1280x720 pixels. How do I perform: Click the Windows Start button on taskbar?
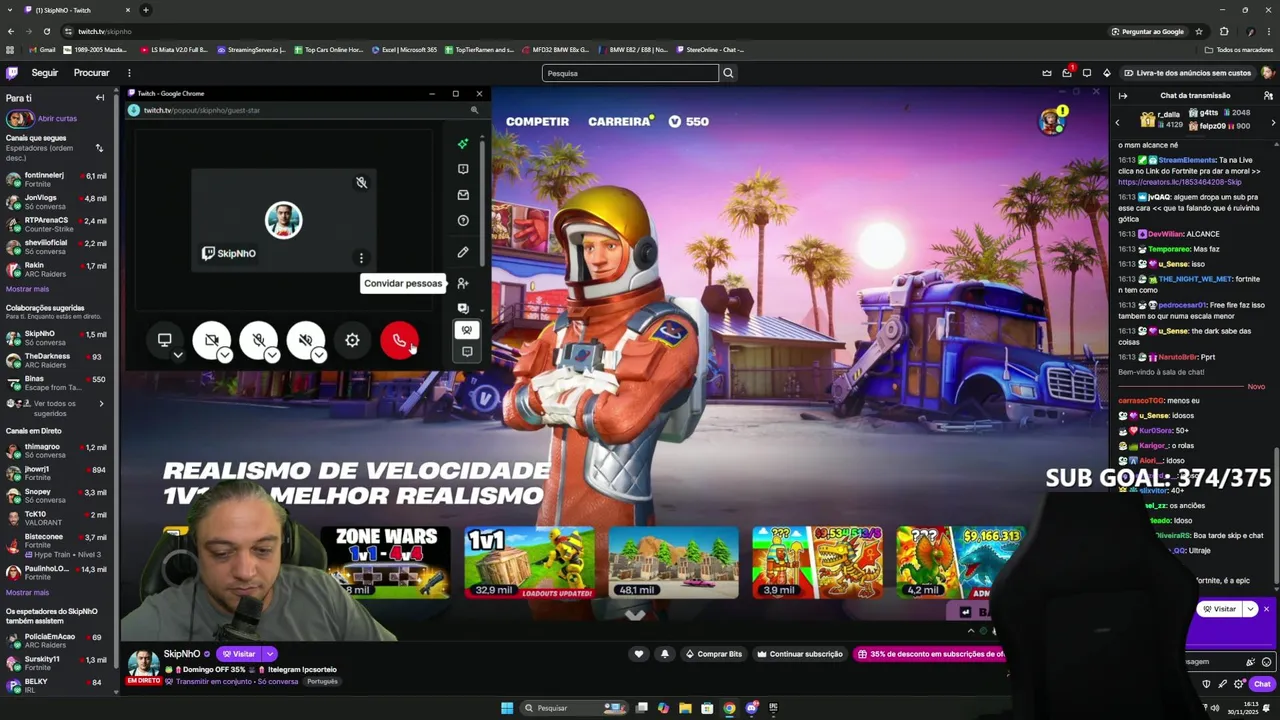pyautogui.click(x=507, y=708)
